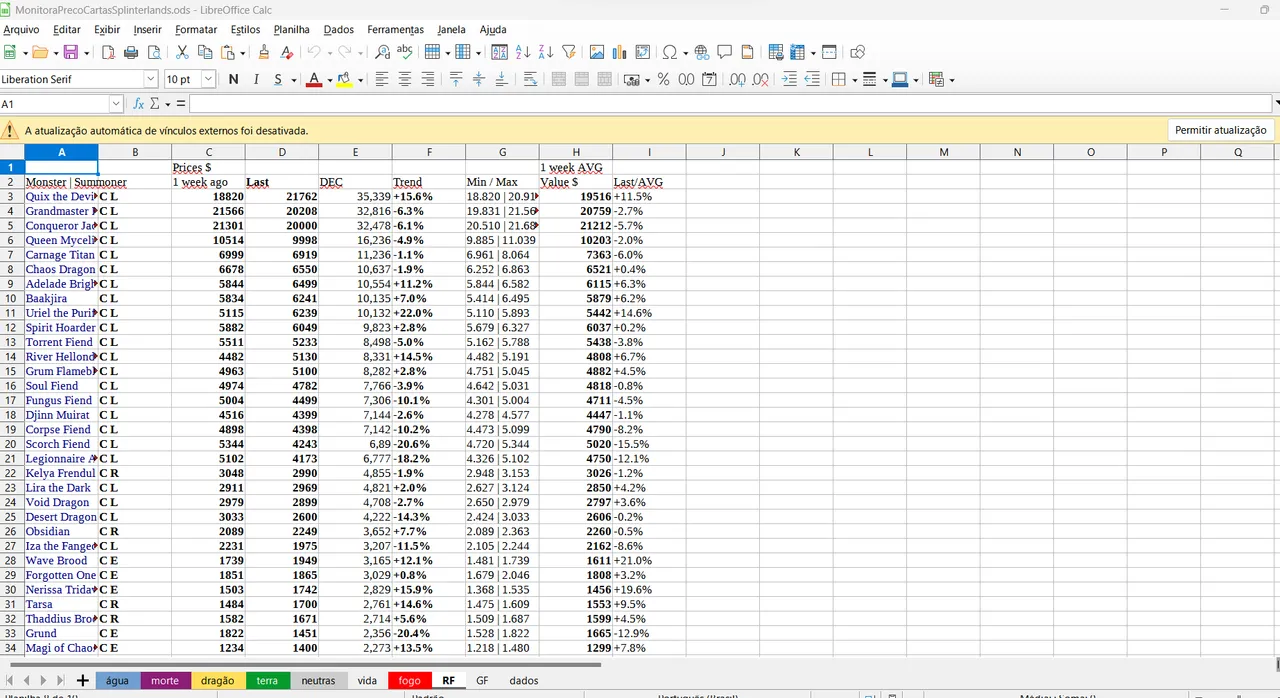Screen dimensions: 1280x698
Task: Expand the formula bar
Action: pyautogui.click(x=1276, y=104)
